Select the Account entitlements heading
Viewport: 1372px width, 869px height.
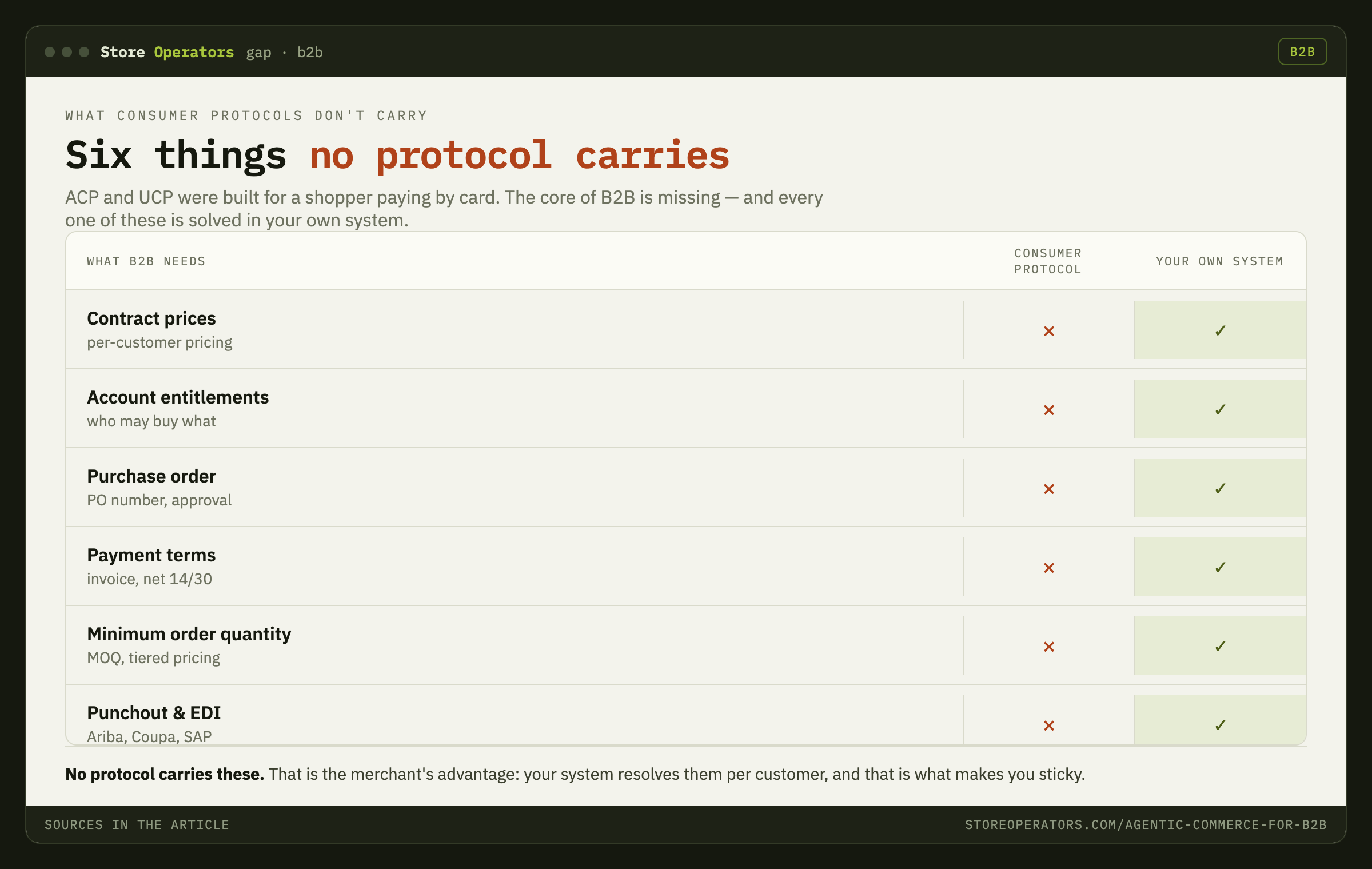tap(178, 397)
